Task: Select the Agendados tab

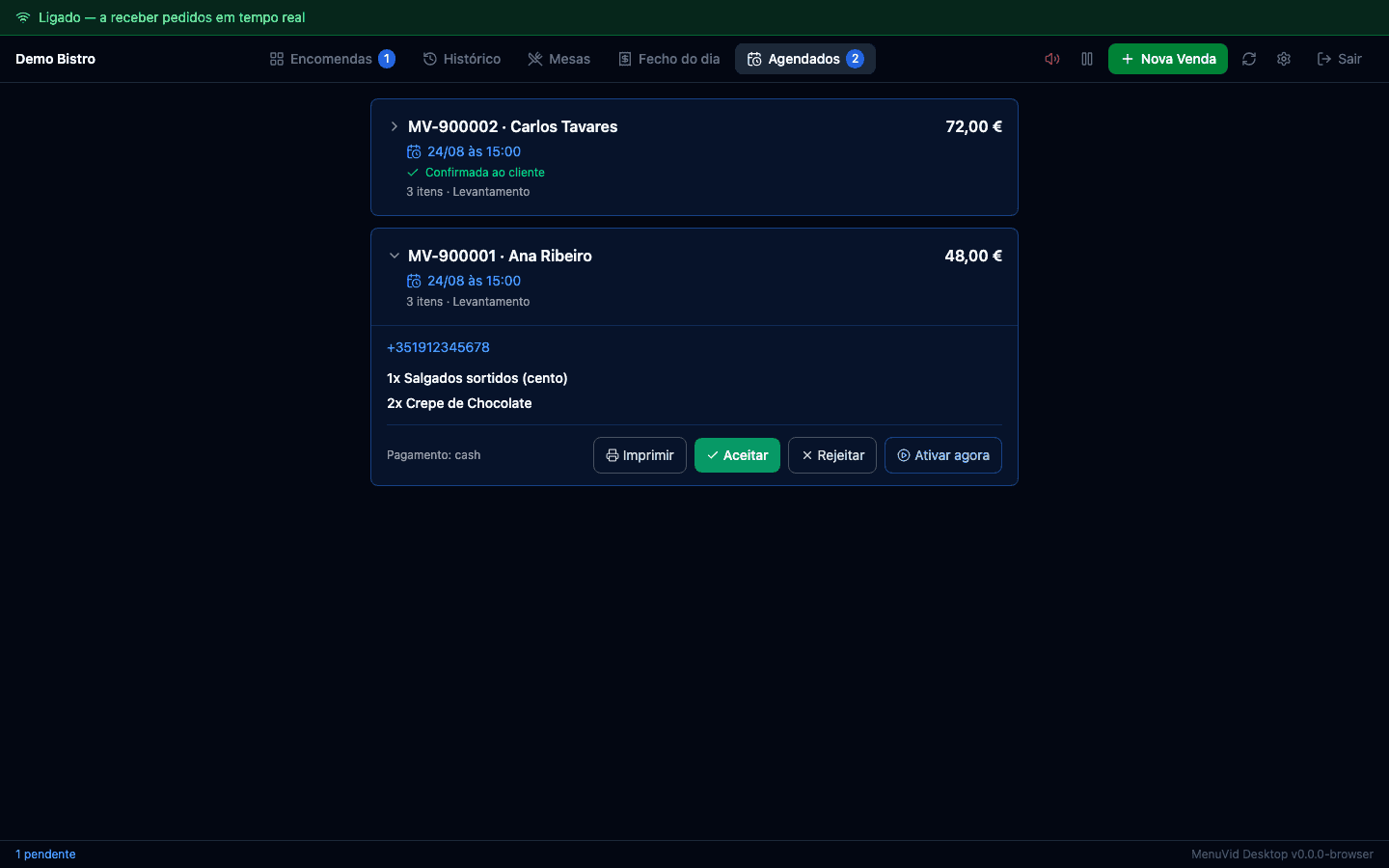Action: click(x=805, y=59)
